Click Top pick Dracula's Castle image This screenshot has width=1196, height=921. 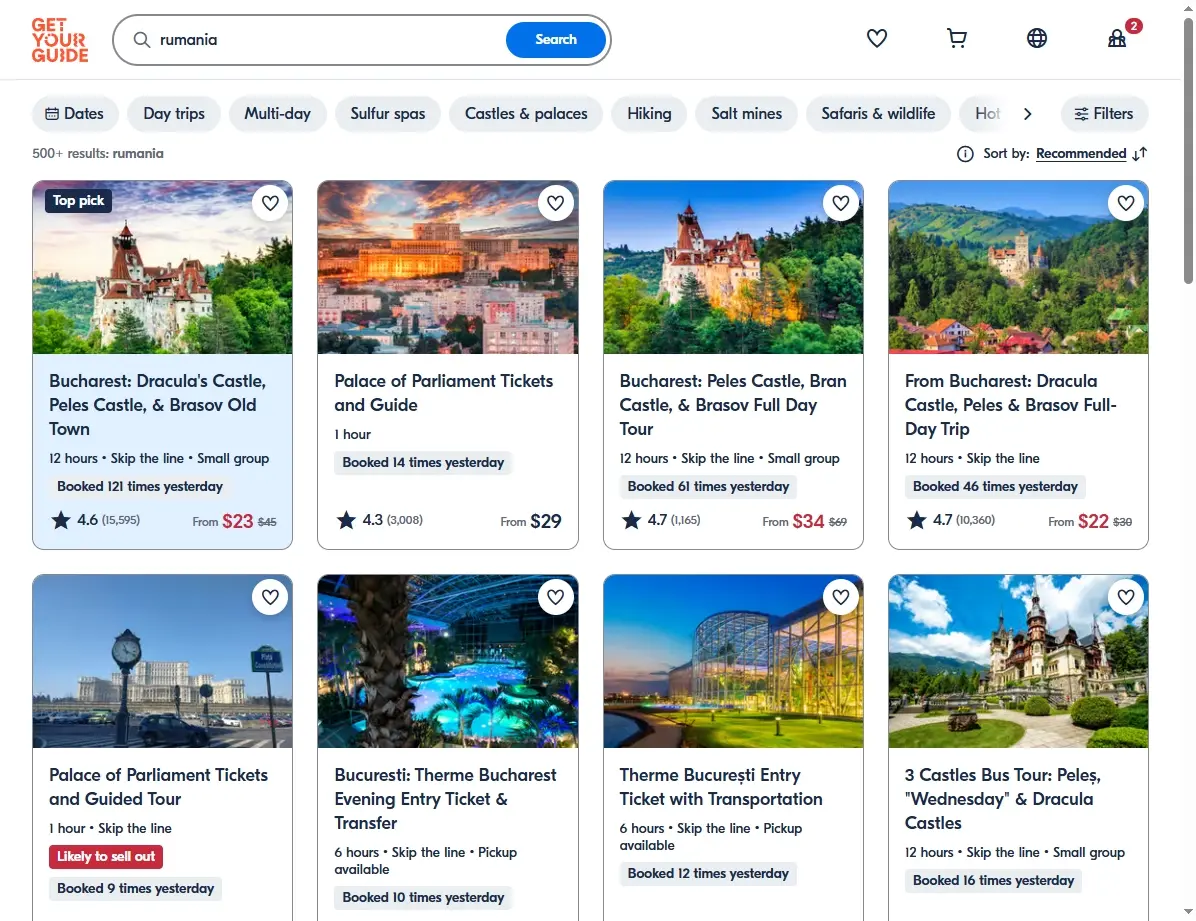pyautogui.click(x=162, y=267)
